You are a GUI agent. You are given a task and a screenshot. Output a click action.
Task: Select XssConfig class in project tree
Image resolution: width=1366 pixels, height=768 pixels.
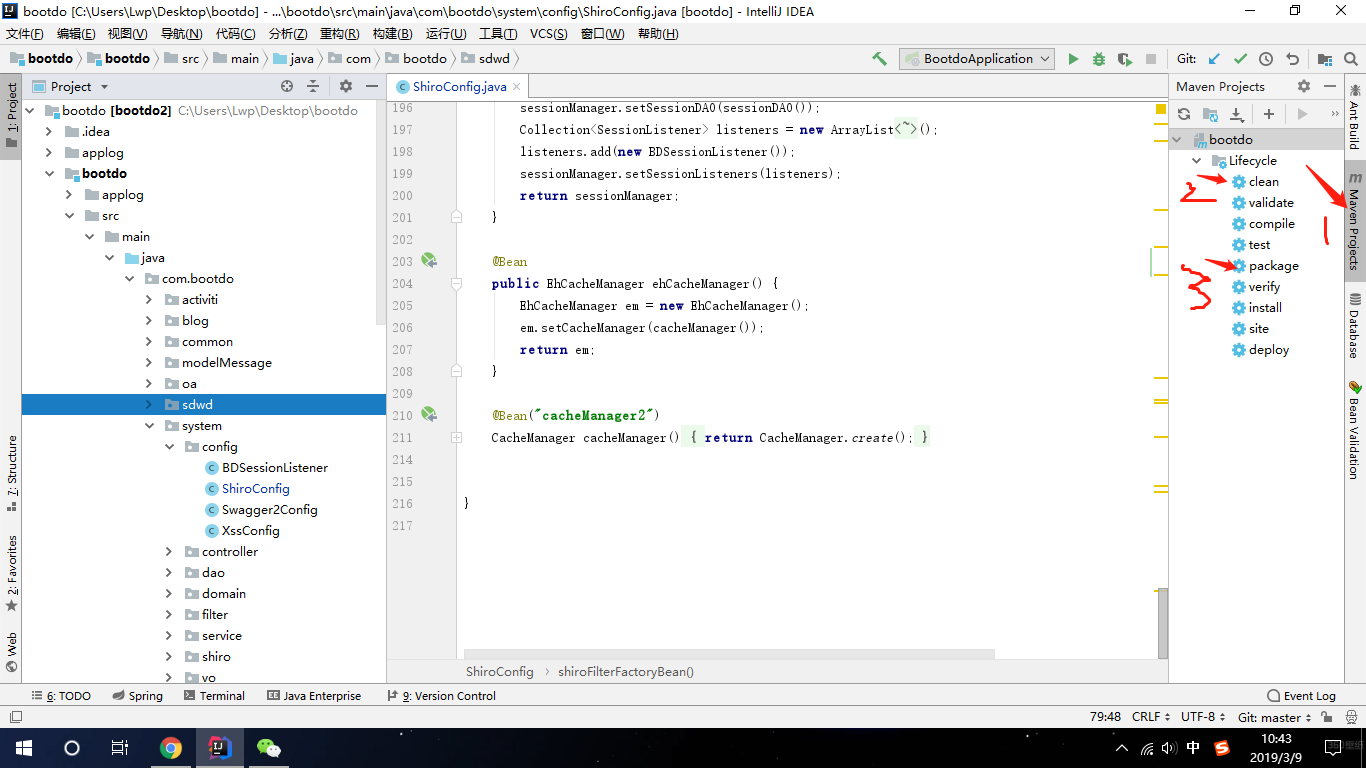[250, 531]
